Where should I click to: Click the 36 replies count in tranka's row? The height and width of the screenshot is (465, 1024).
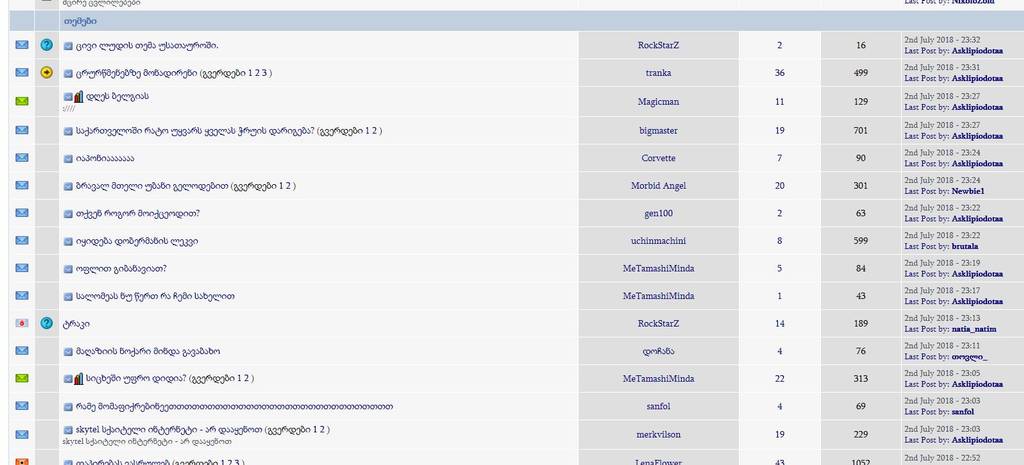coord(780,73)
